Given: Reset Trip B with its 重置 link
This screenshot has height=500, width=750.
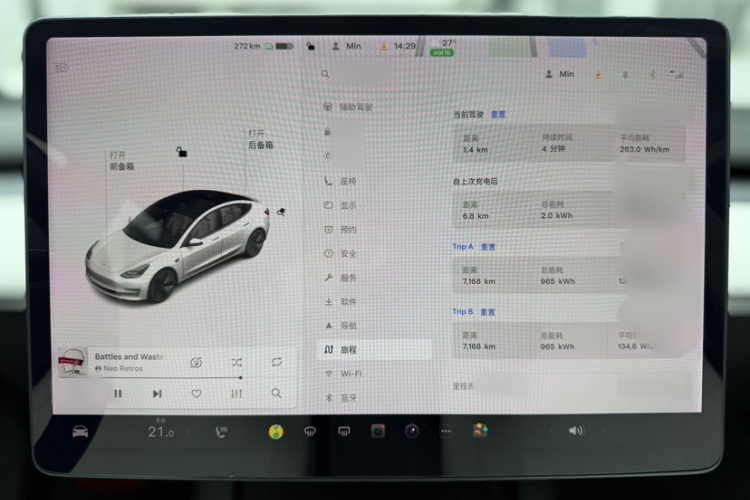Looking at the screenshot, I should [488, 312].
